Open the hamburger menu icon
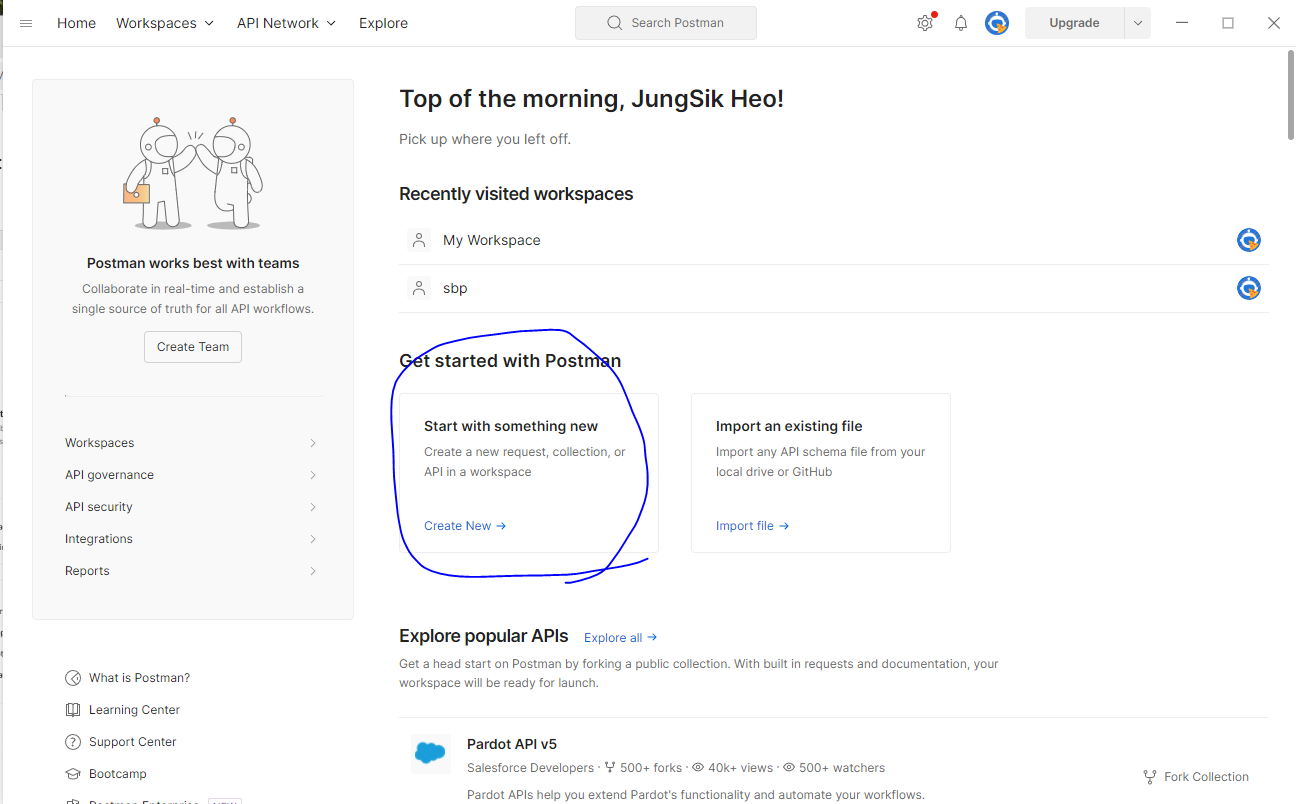 (26, 23)
